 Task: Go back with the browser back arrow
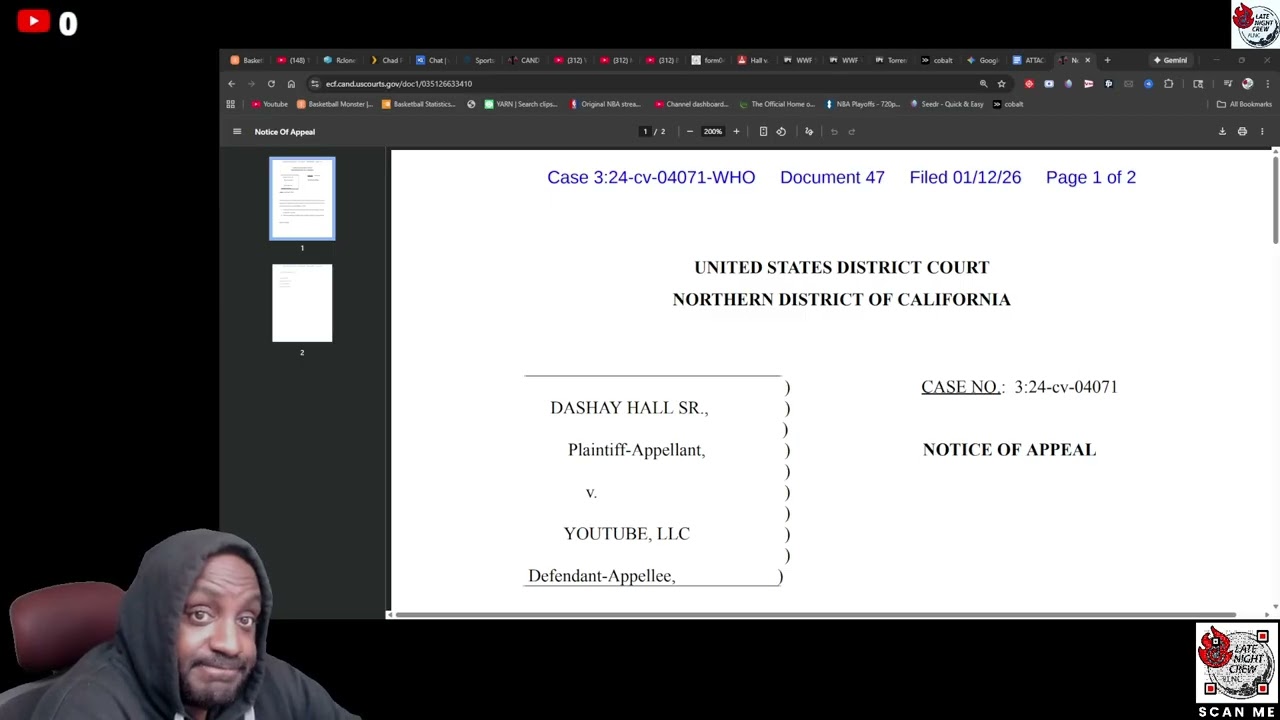pos(231,84)
